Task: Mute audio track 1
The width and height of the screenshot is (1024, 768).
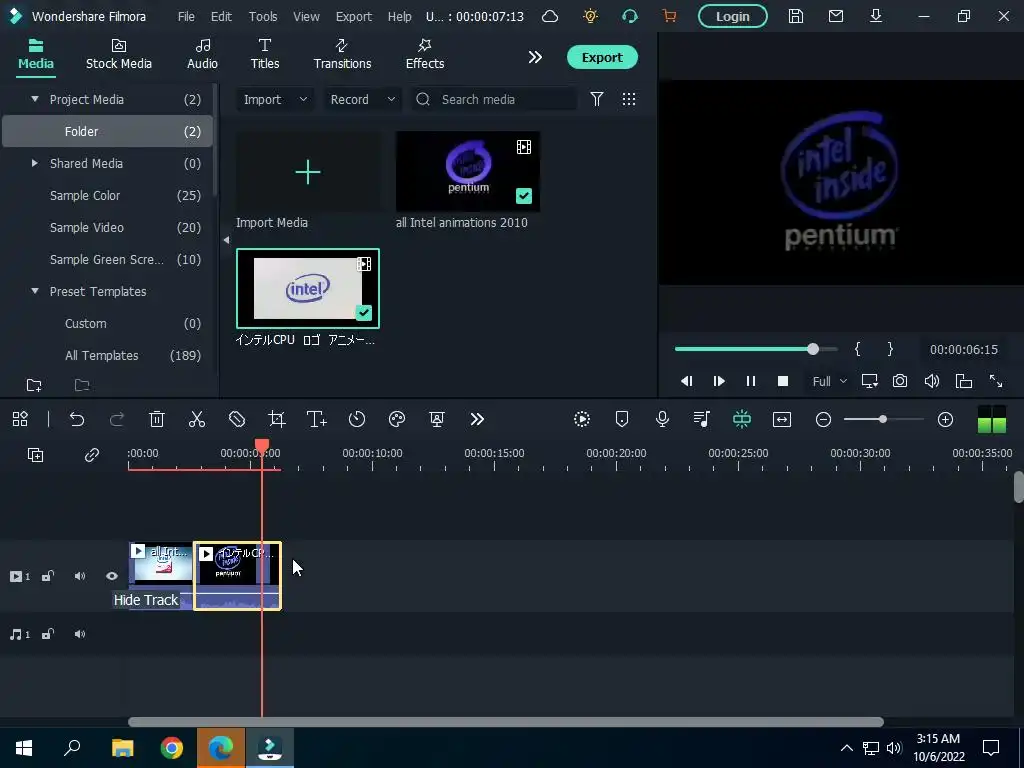Action: point(80,634)
